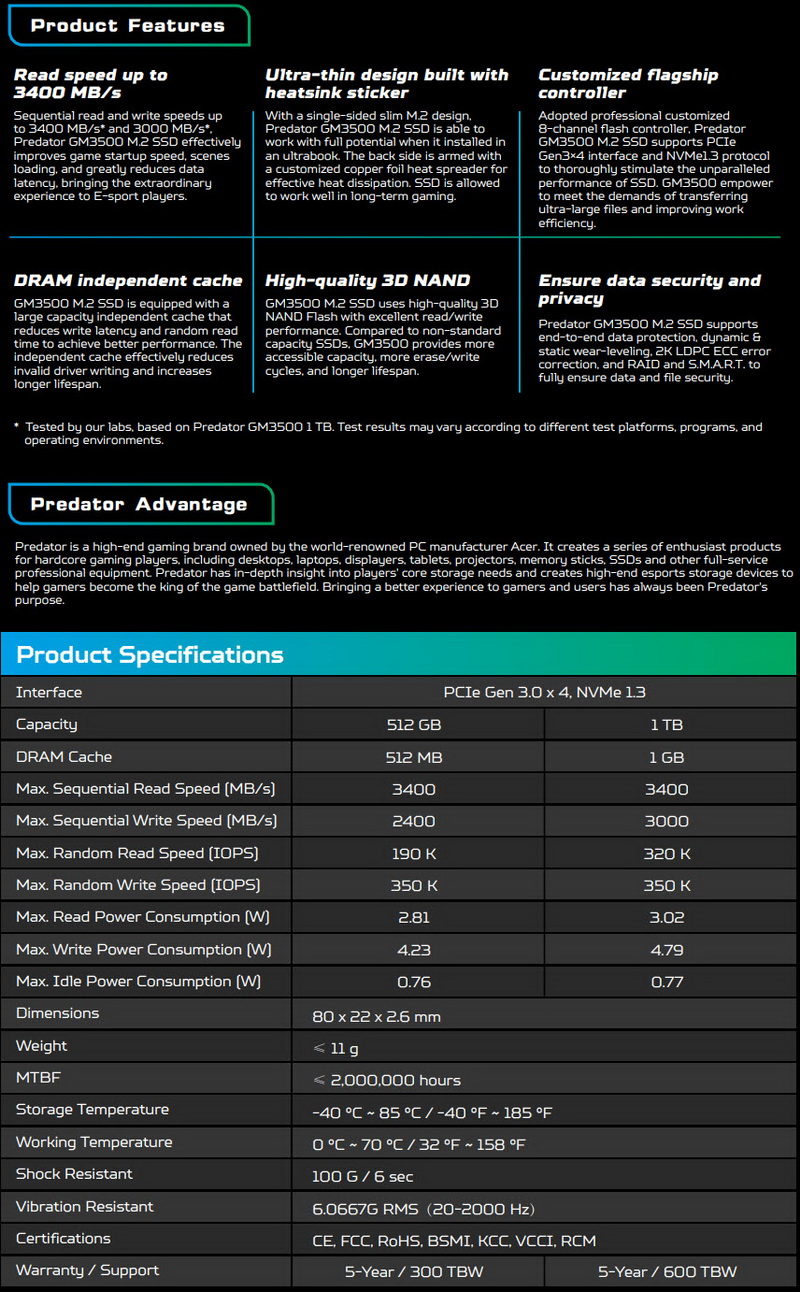This screenshot has height=1292, width=800.
Task: Click the 11 g weight value
Action: (x=335, y=1049)
